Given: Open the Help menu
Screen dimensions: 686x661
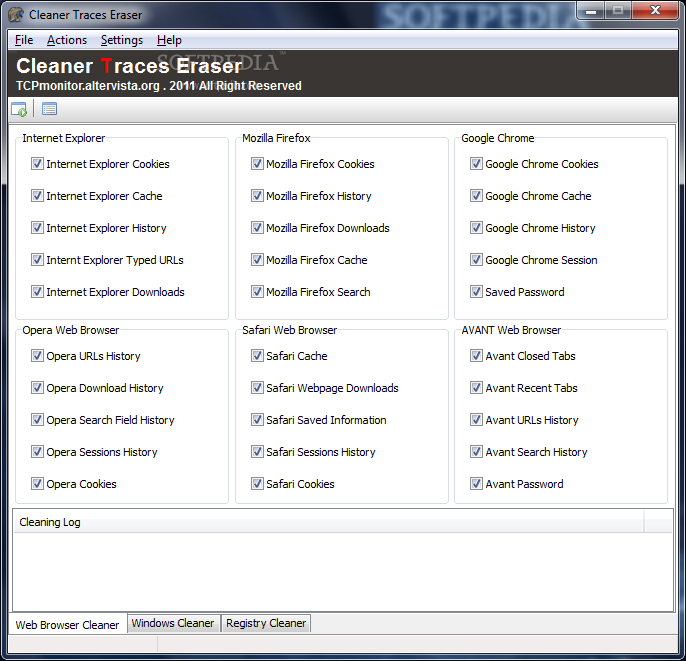Looking at the screenshot, I should point(169,40).
